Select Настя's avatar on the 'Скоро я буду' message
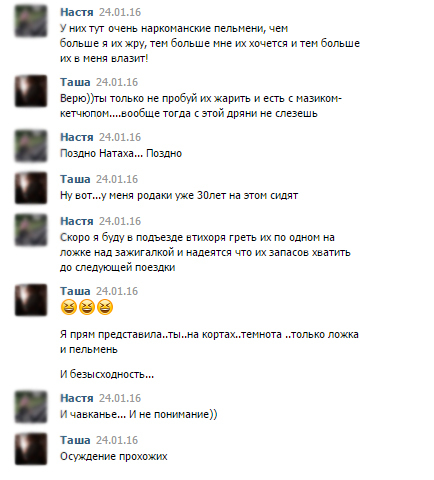 pyautogui.click(x=31, y=230)
